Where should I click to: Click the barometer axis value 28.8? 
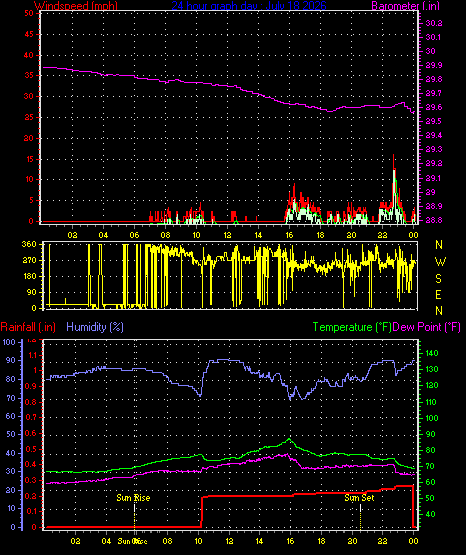click(x=434, y=220)
